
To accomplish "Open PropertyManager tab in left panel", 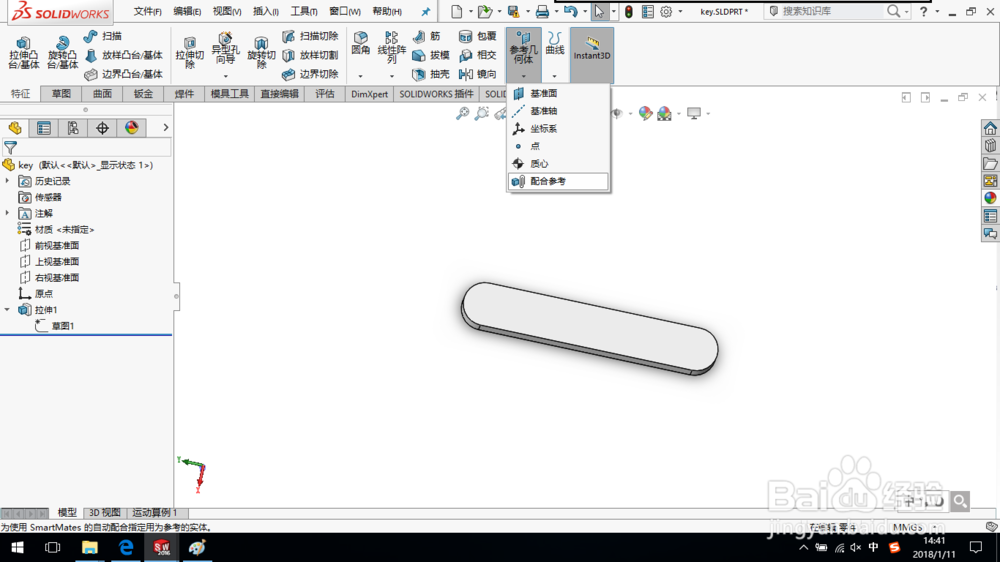I will (x=43, y=128).
